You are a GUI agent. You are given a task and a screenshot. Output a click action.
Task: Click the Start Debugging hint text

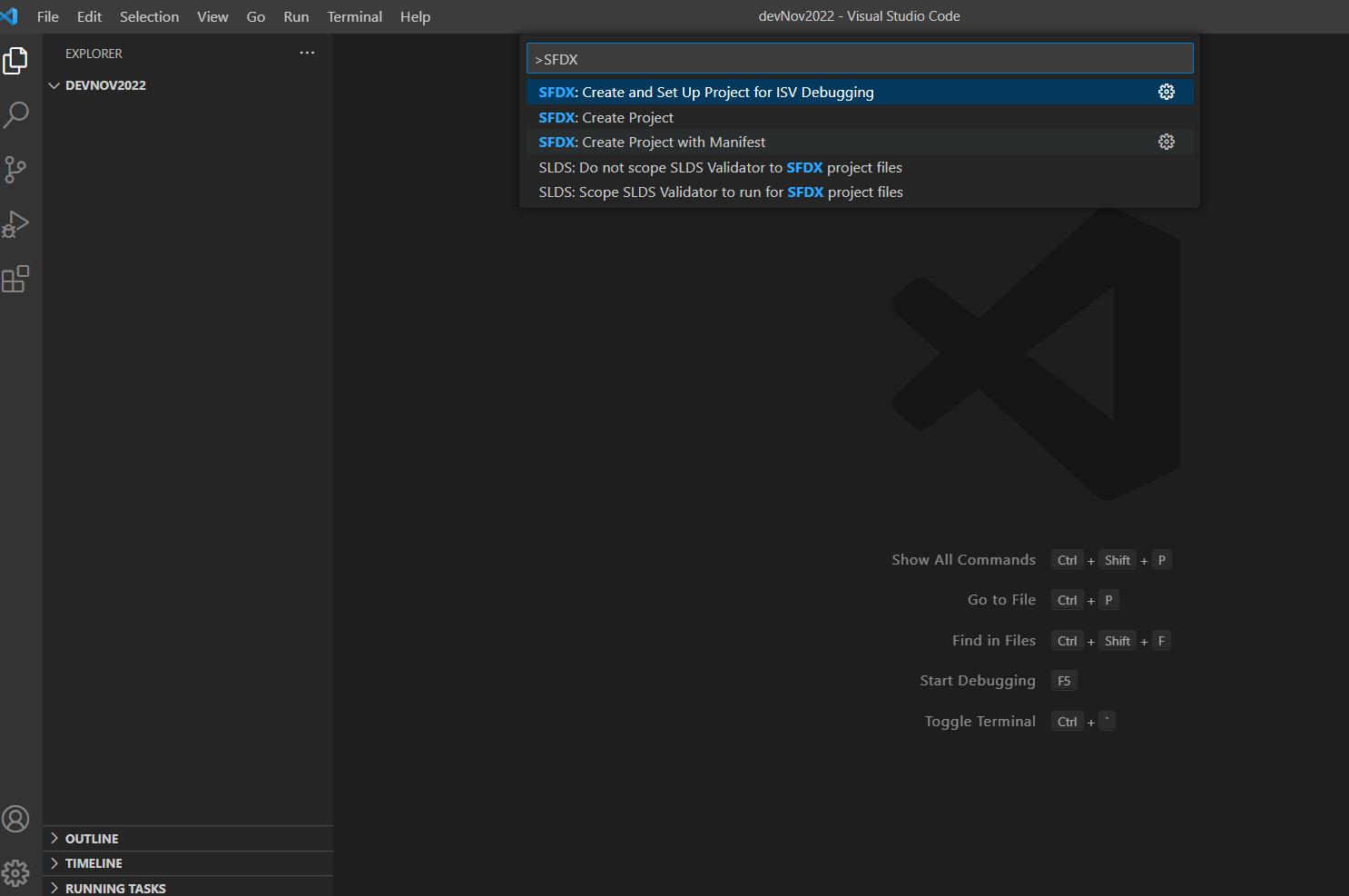tap(977, 681)
